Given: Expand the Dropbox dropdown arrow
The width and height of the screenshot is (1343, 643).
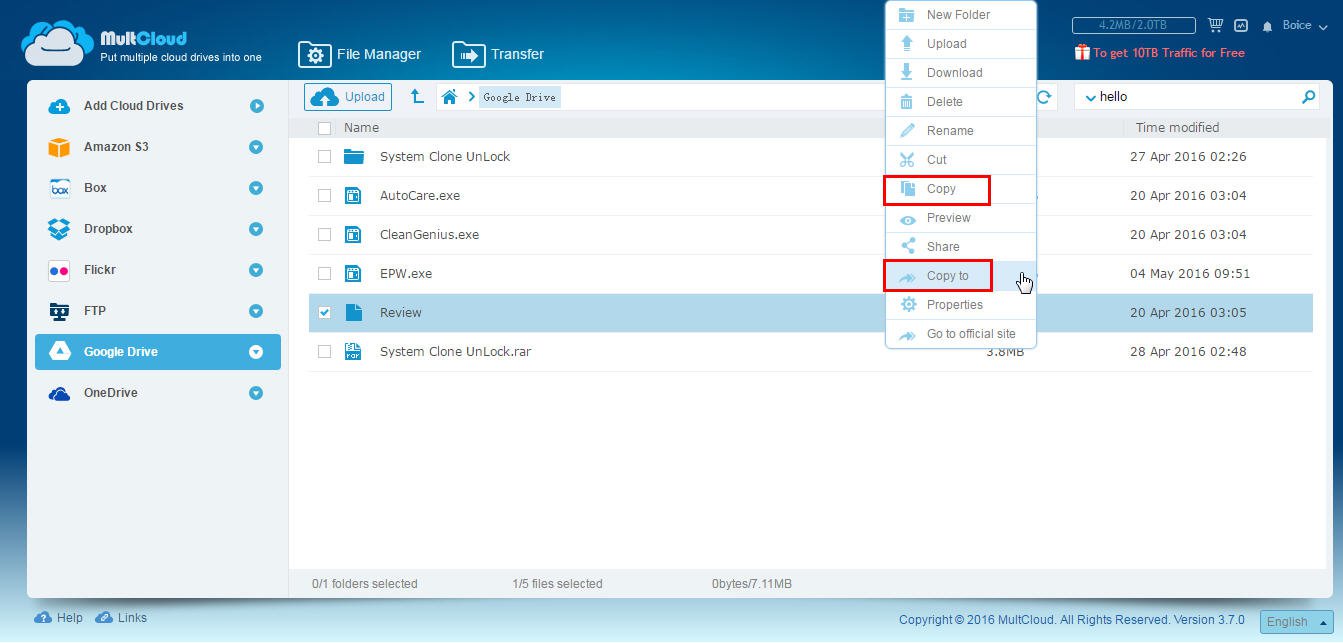Looking at the screenshot, I should point(256,229).
